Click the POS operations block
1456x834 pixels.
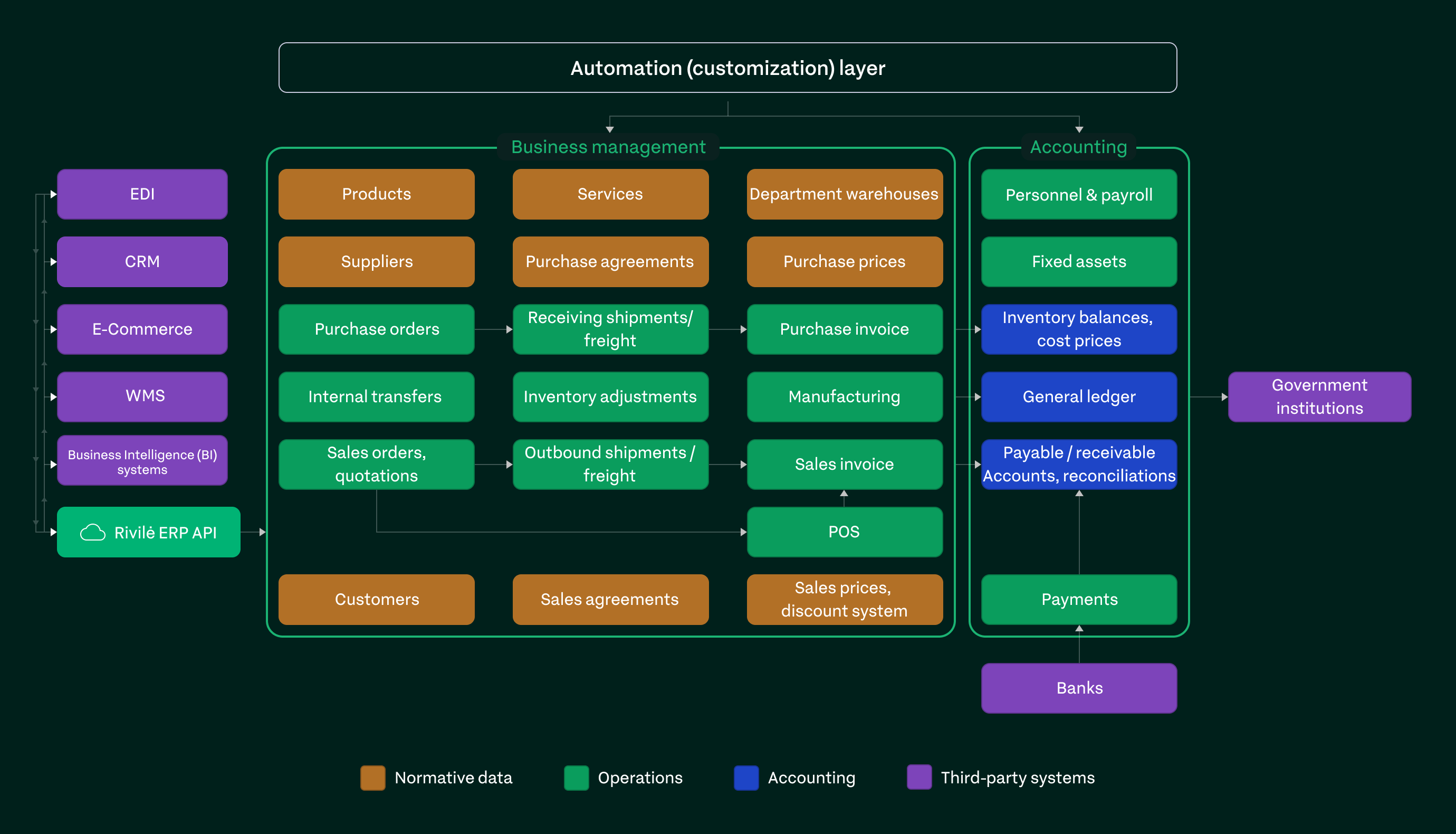(x=844, y=532)
